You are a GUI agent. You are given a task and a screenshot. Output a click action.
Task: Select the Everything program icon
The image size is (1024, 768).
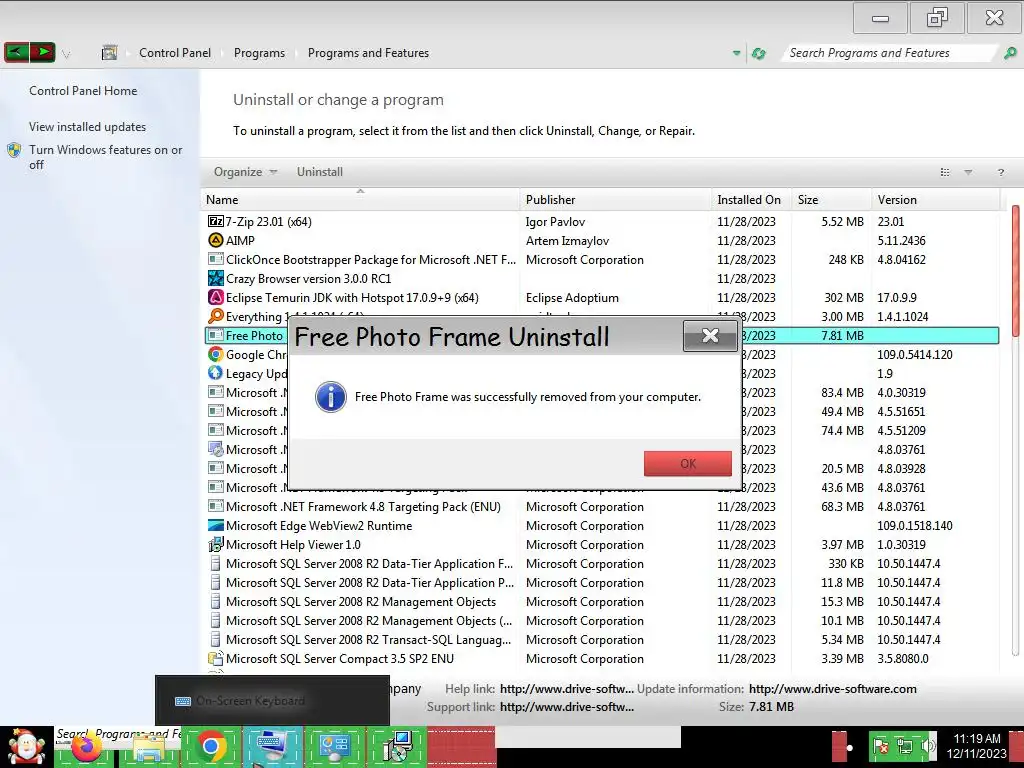tap(216, 316)
